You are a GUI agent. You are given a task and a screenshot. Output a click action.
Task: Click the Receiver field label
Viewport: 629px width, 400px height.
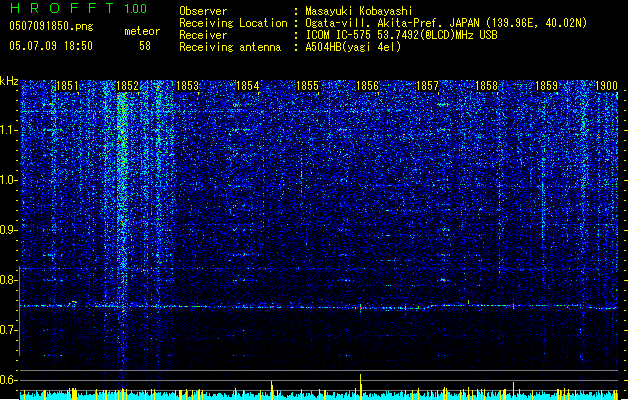[x=203, y=35]
